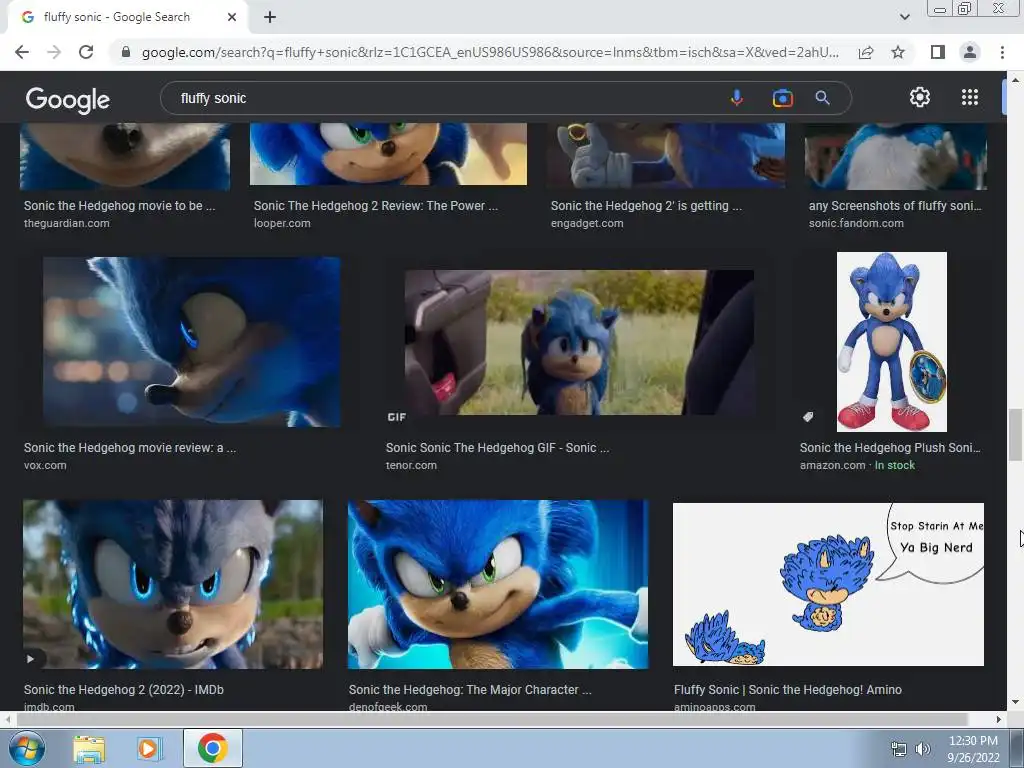Click the vertical scrollbar down arrow

1015,703
